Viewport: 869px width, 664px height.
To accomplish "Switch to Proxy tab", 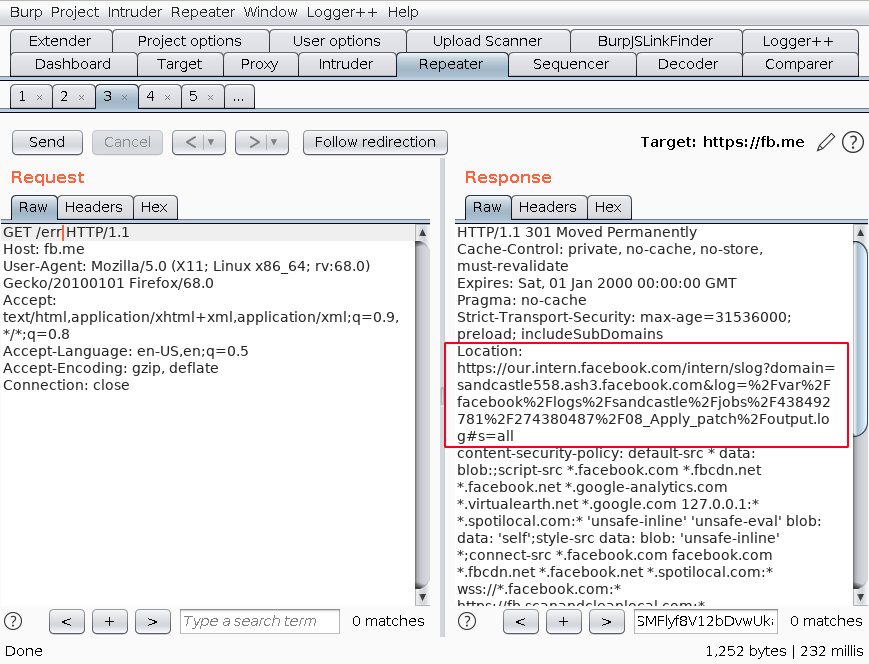I will click(260, 64).
